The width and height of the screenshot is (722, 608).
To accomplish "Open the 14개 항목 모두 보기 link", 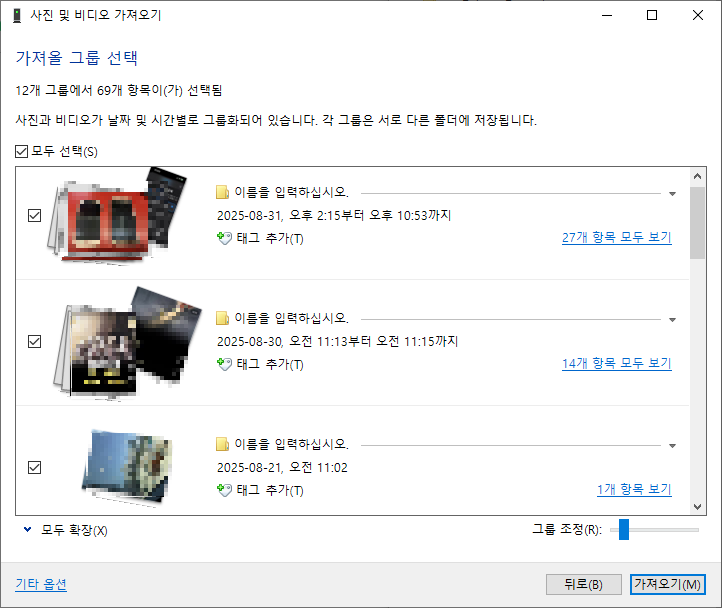I will tap(617, 363).
